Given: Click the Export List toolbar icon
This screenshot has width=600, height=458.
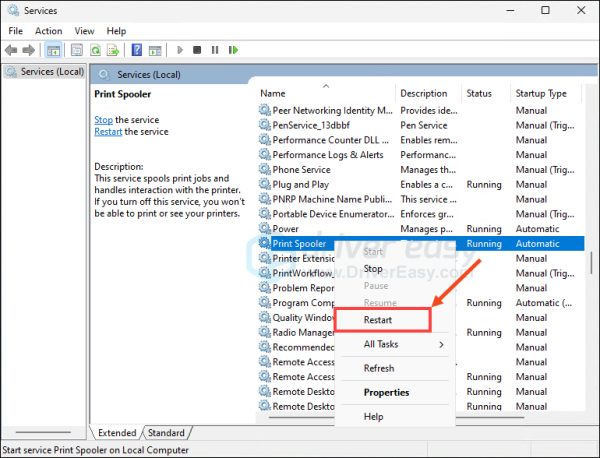Looking at the screenshot, I should 114,50.
